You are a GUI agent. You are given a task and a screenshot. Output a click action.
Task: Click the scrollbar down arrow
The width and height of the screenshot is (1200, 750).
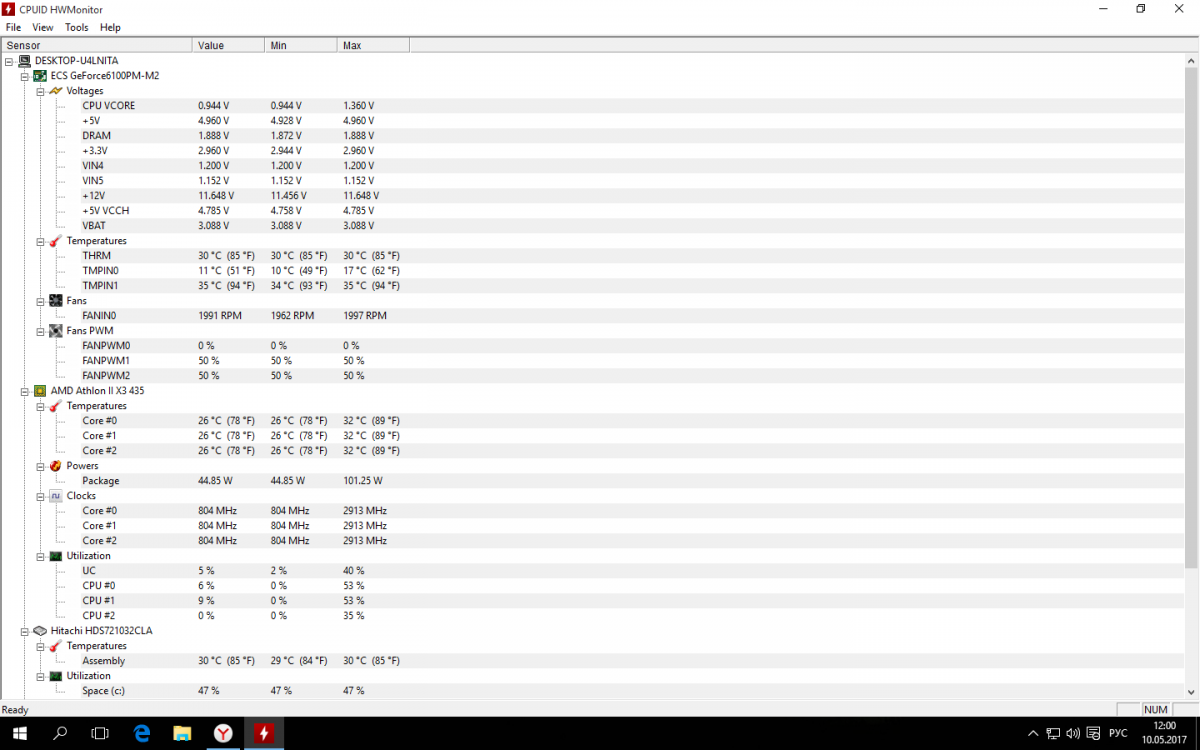coord(1191,692)
